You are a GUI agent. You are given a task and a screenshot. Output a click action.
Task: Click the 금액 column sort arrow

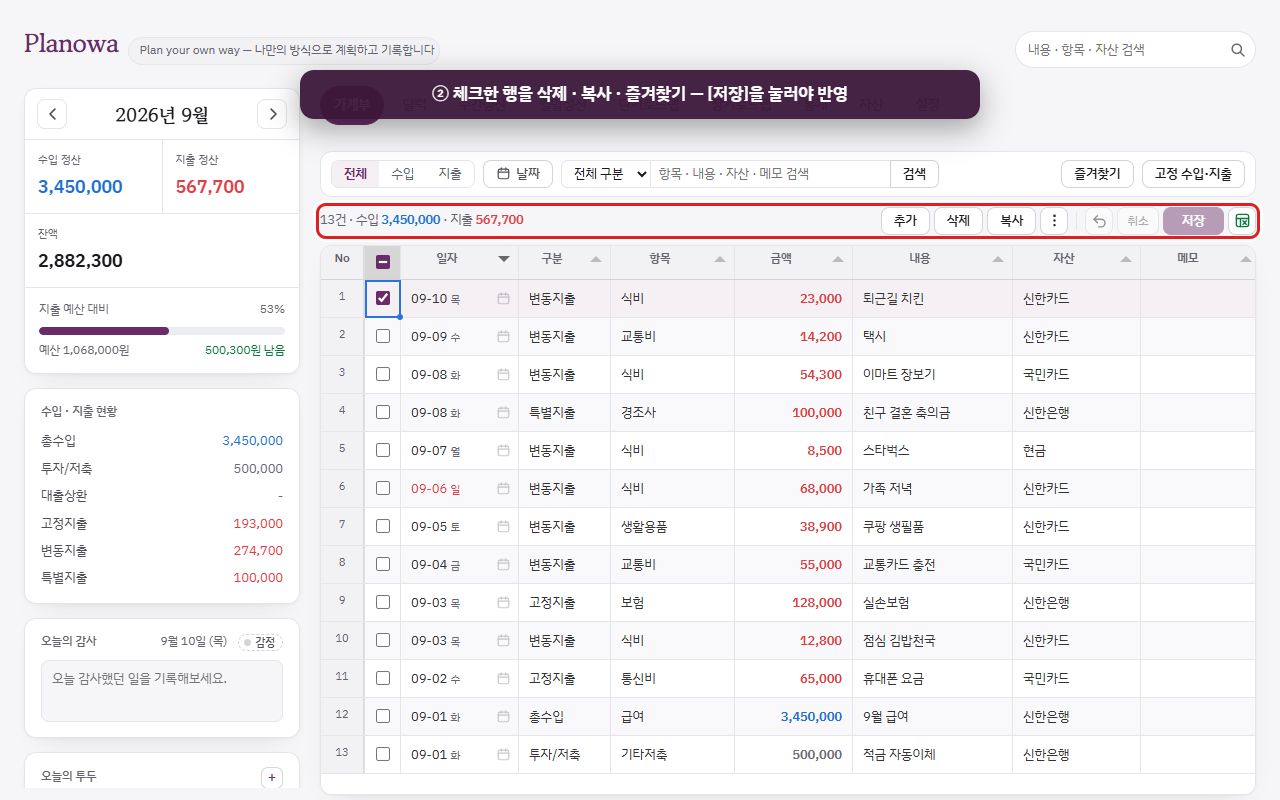pos(838,259)
